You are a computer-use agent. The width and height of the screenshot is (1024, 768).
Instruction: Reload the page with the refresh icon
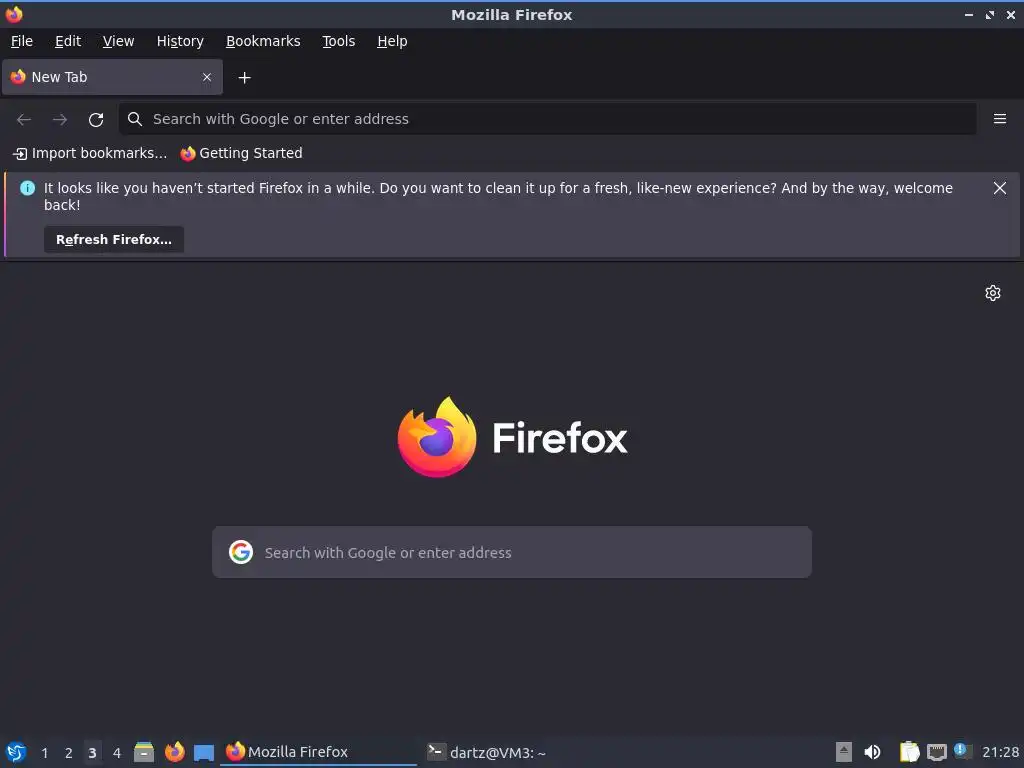(x=96, y=120)
